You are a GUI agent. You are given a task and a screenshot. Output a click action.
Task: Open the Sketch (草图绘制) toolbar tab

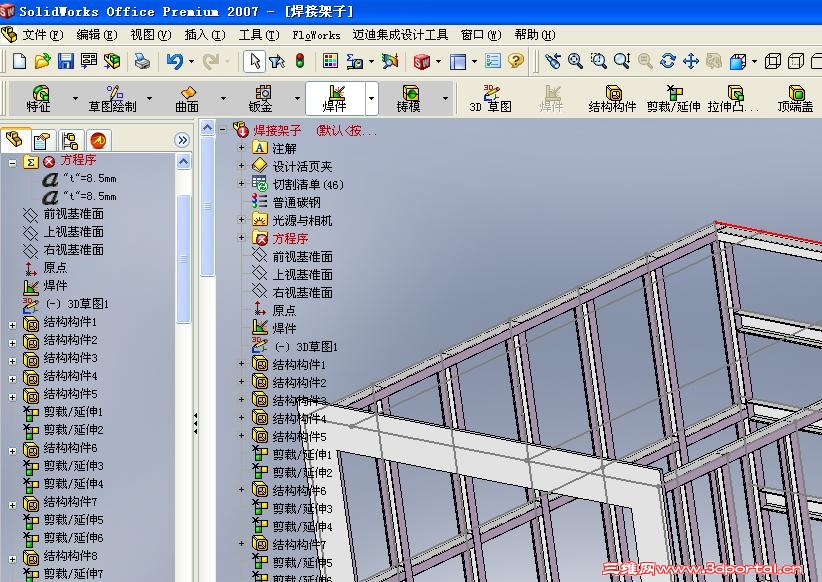coord(113,99)
